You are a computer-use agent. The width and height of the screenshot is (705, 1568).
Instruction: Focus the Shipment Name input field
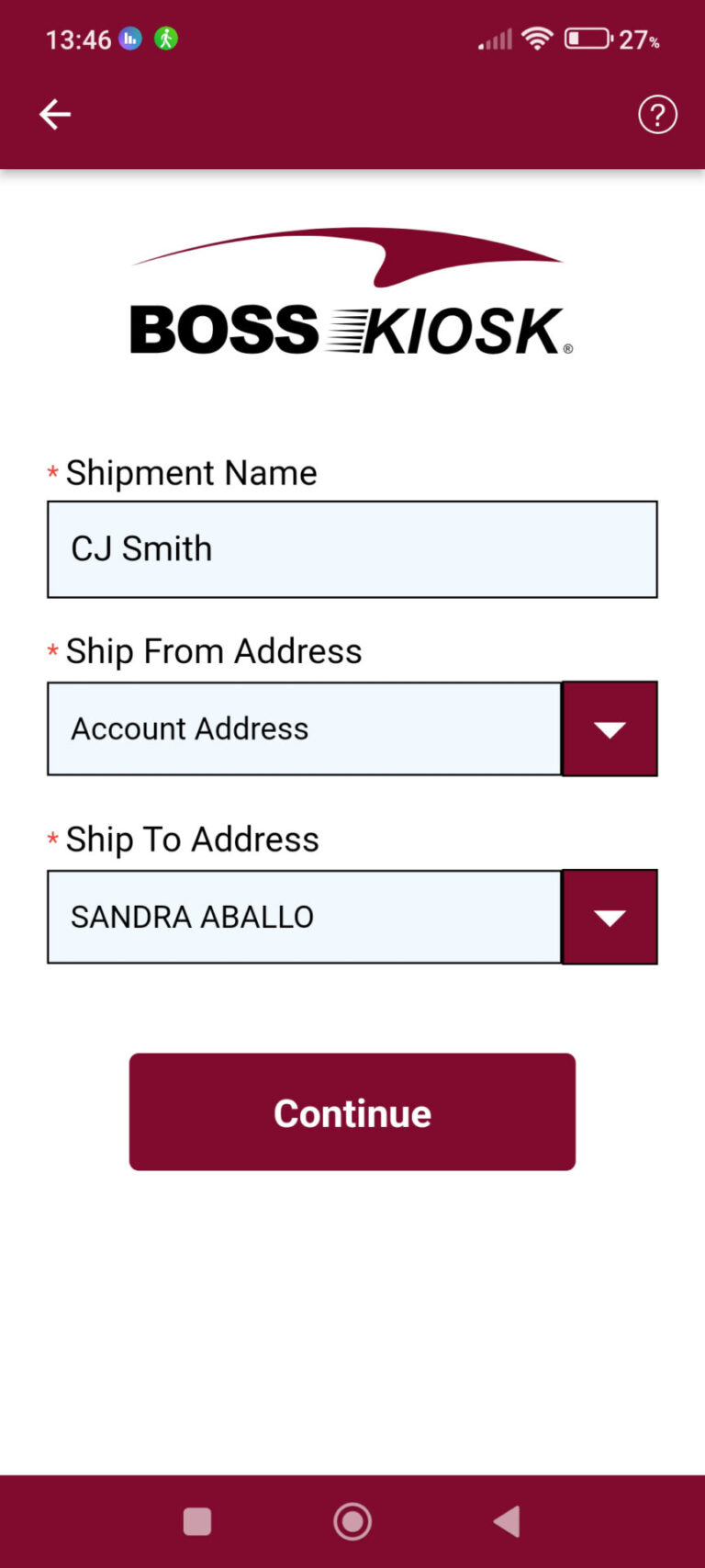(352, 549)
